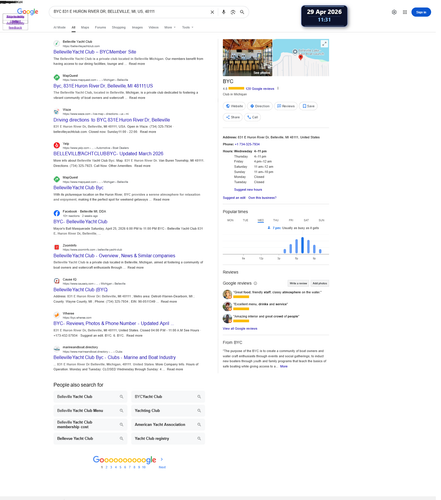Switch to the Maps tab
This screenshot has height=500, width=441.
click(x=85, y=27)
